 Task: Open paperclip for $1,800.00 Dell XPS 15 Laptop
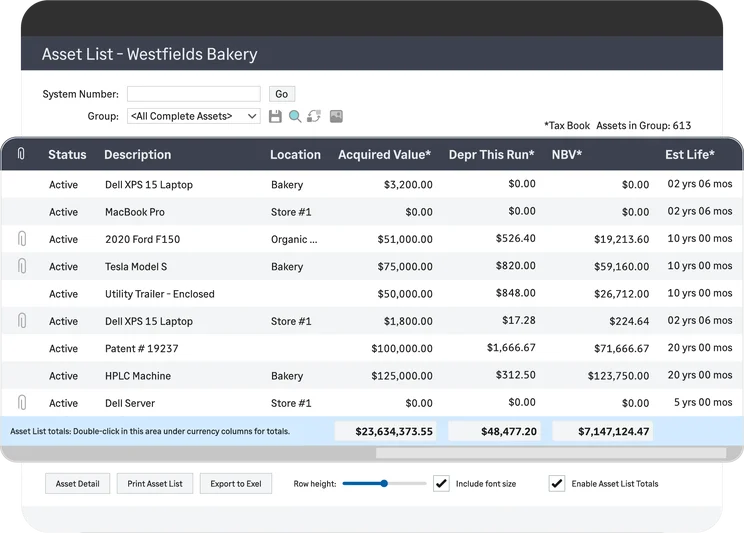[x=22, y=321]
